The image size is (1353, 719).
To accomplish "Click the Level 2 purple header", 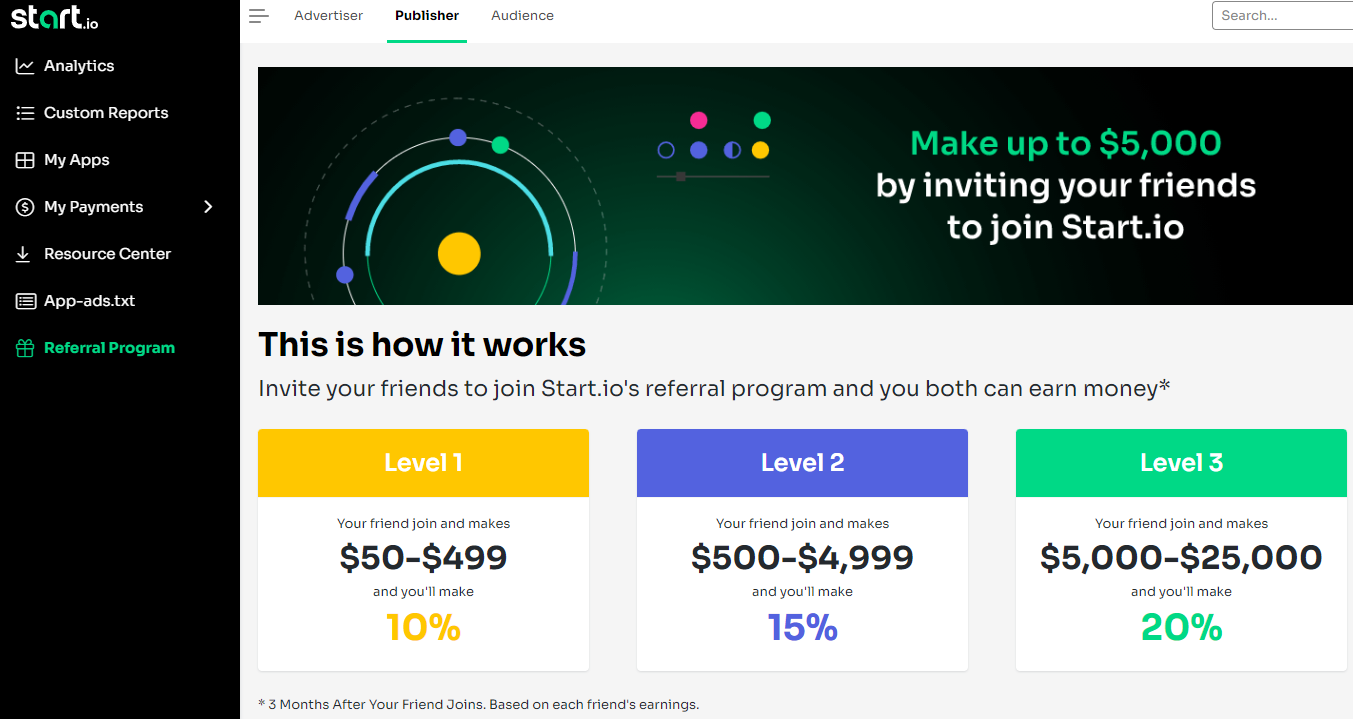I will [x=802, y=463].
